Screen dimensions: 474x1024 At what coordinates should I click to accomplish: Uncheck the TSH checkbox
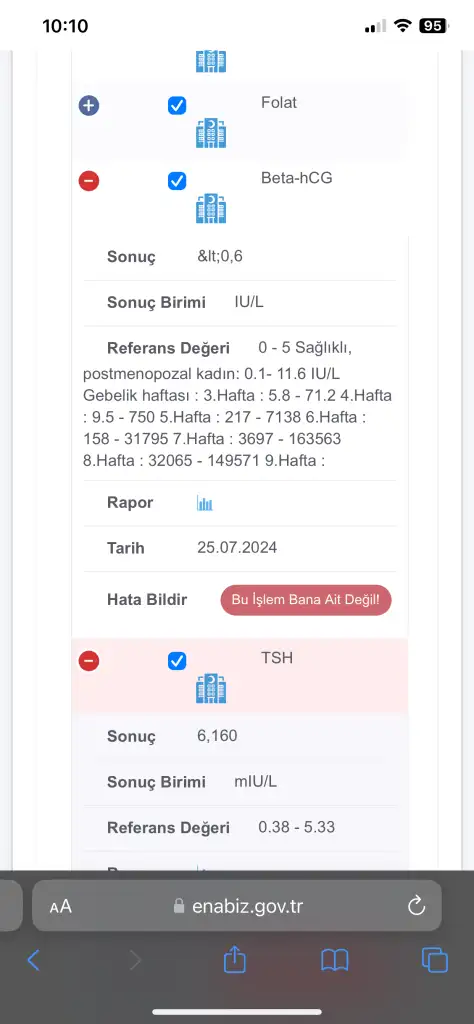coord(177,661)
